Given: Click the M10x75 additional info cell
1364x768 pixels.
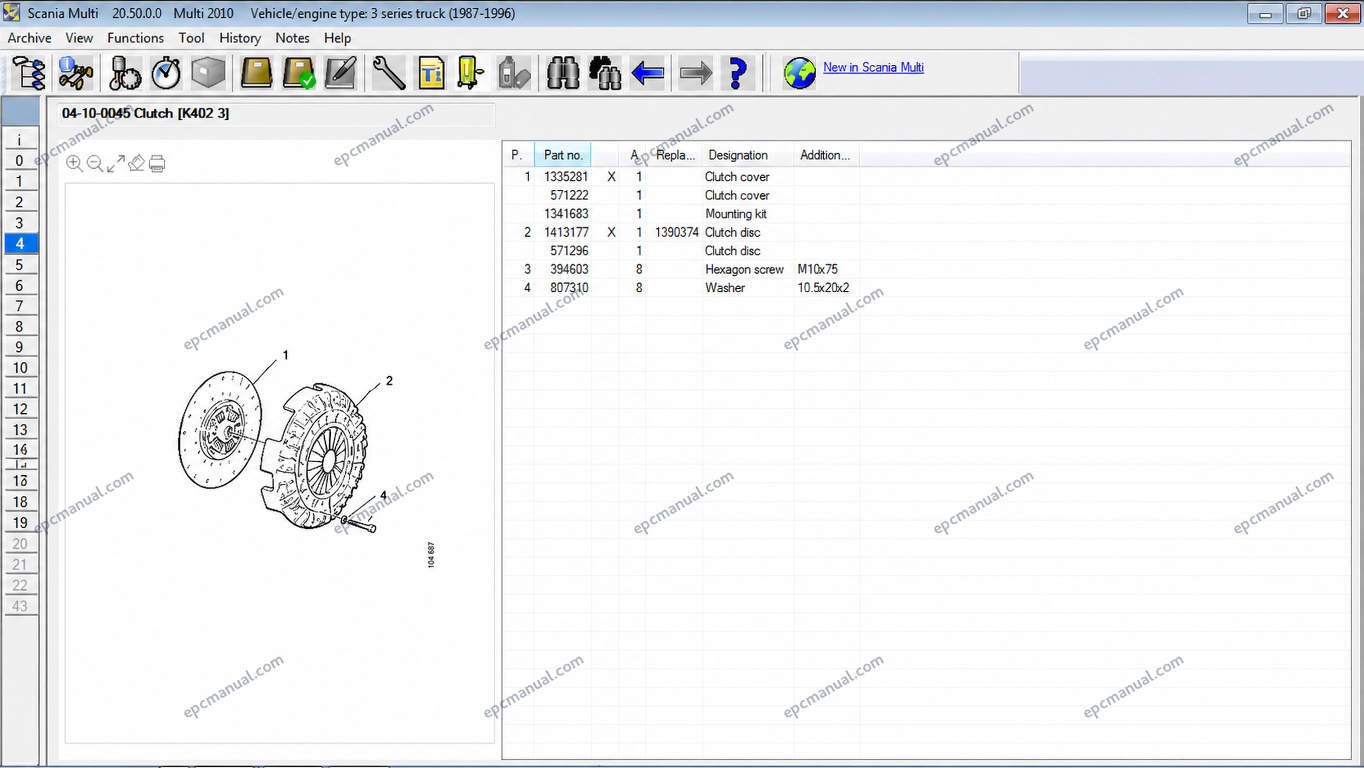Looking at the screenshot, I should (x=817, y=269).
